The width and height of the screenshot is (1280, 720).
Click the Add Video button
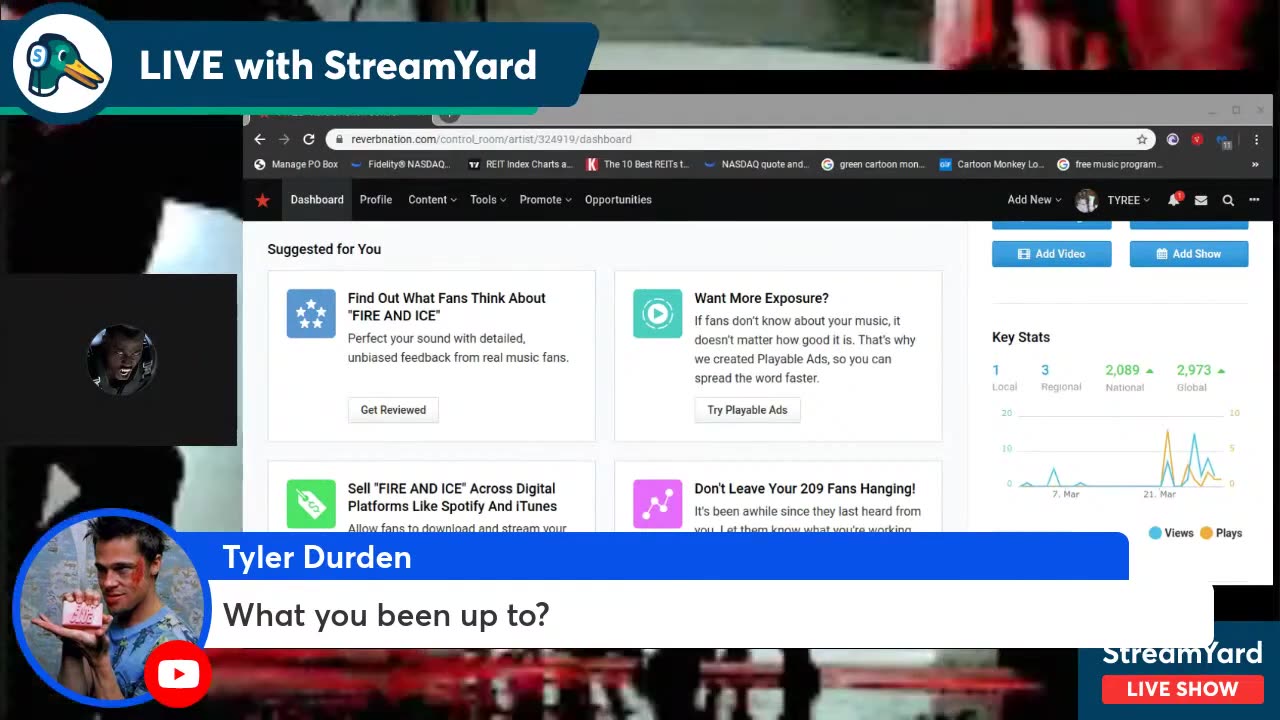1051,254
